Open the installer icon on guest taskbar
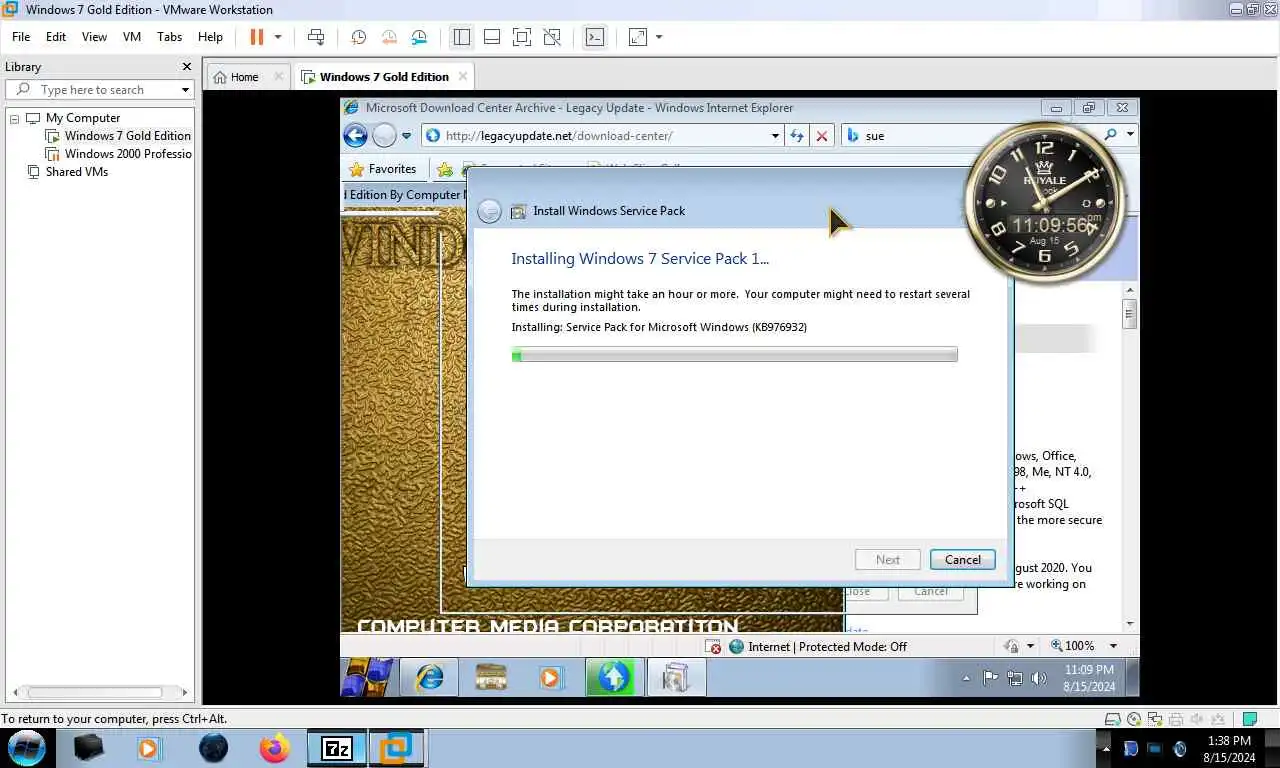The width and height of the screenshot is (1280, 768). (676, 677)
